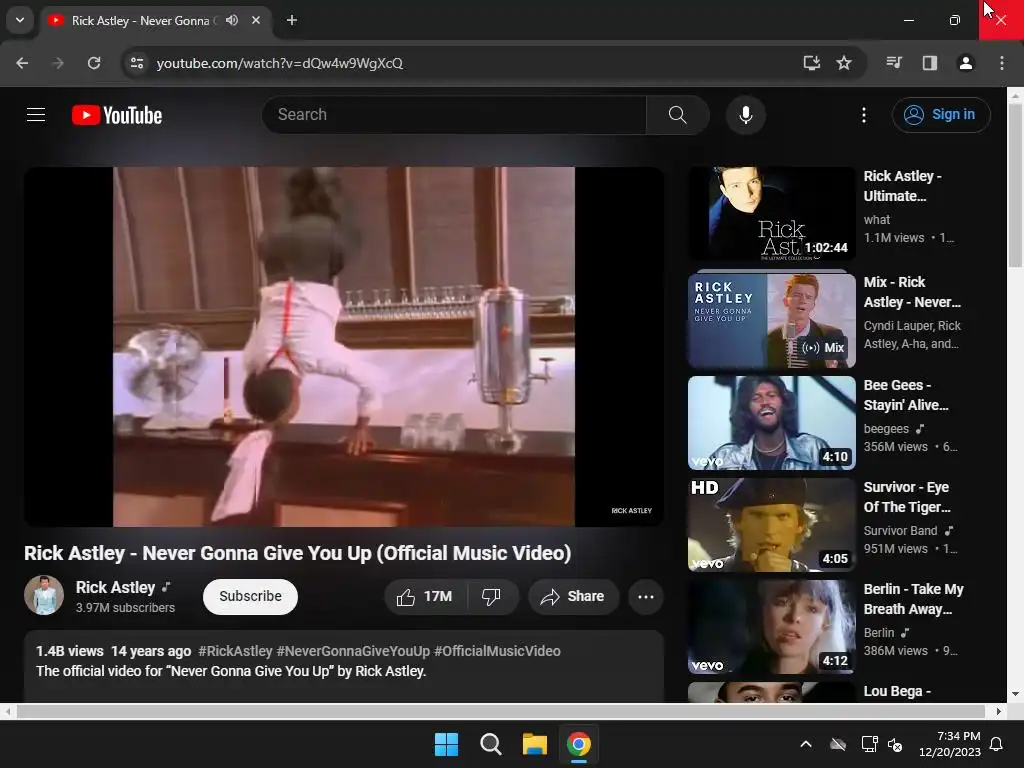This screenshot has width=1024, height=768.
Task: Close the Rick Astley tab
Action: 256,20
